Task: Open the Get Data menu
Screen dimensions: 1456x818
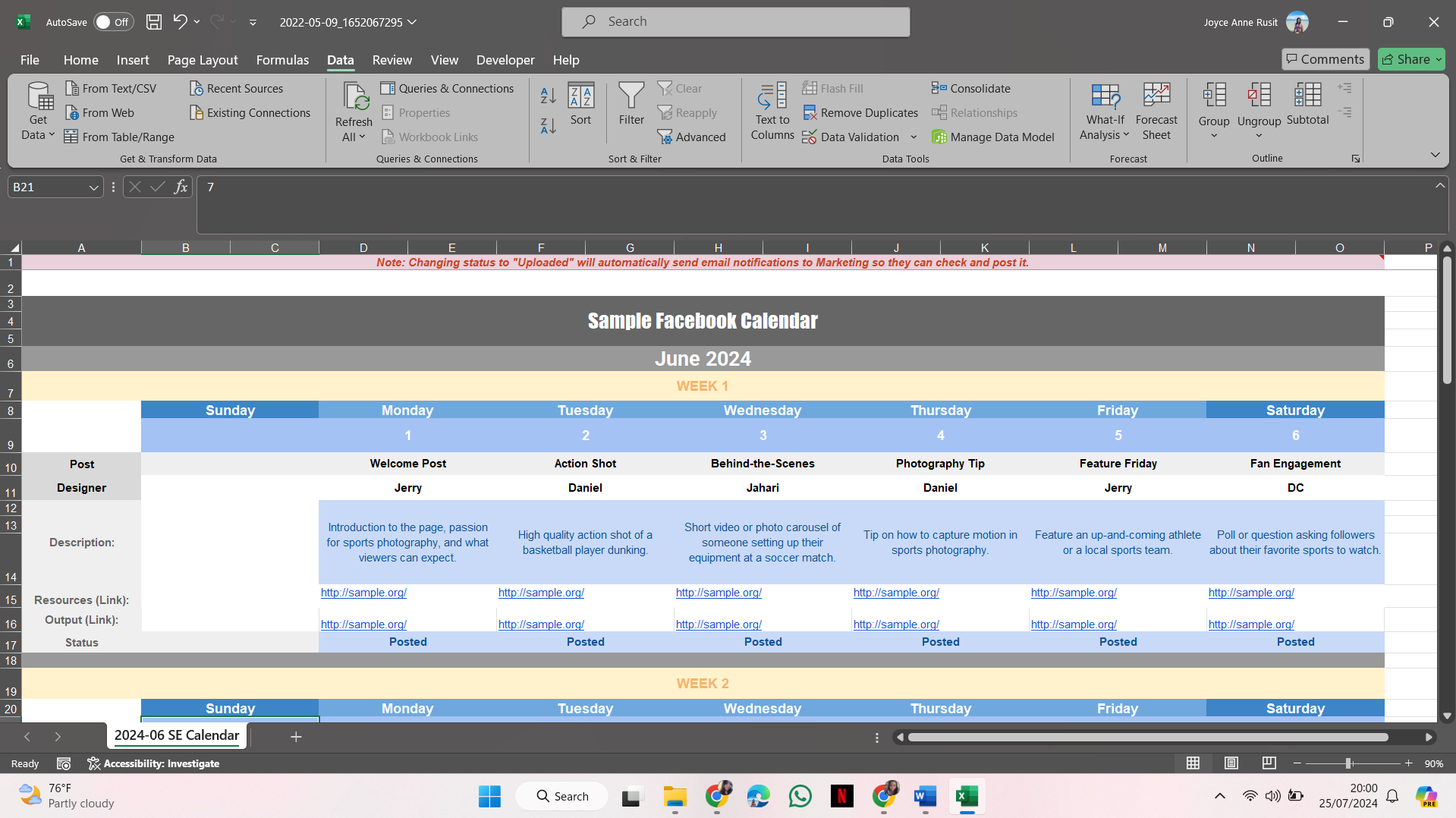Action: click(39, 112)
